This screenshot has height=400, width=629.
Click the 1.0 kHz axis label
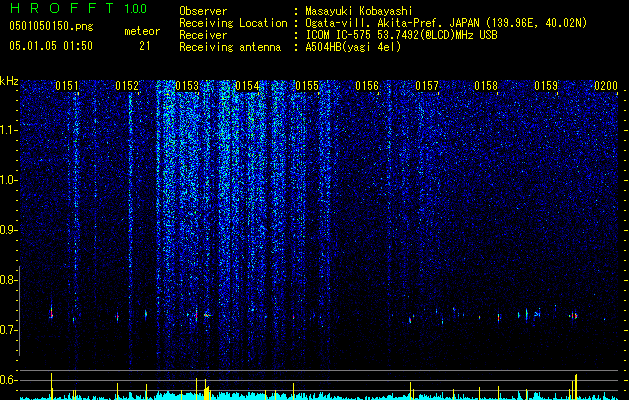[9, 180]
